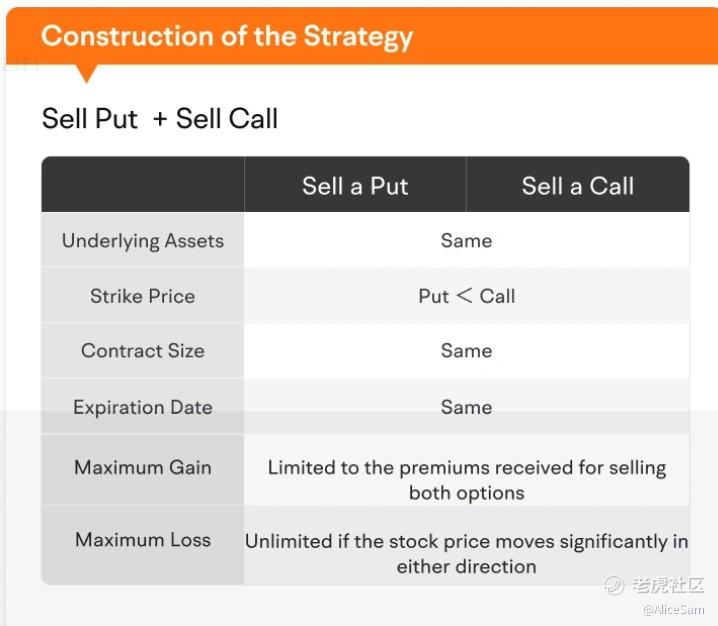This screenshot has height=626, width=718.
Task: Click the 'Unlimited if the stock price moves' text
Action: pyautogui.click(x=467, y=554)
